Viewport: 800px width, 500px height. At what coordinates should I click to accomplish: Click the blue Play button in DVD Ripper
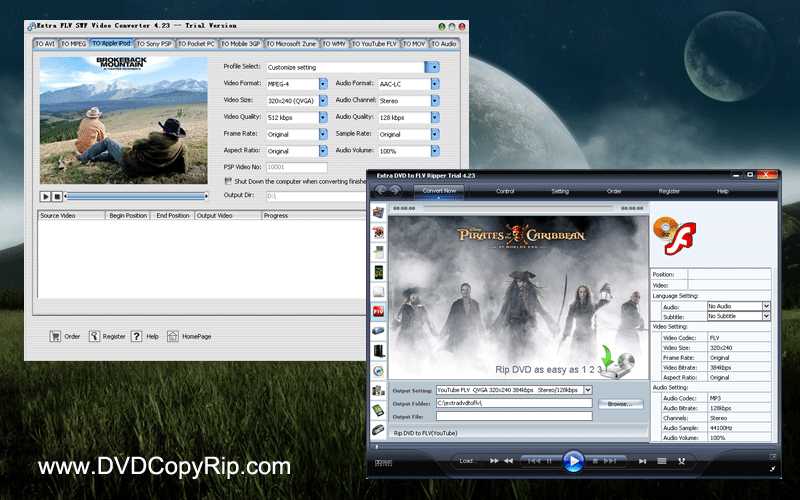point(573,461)
